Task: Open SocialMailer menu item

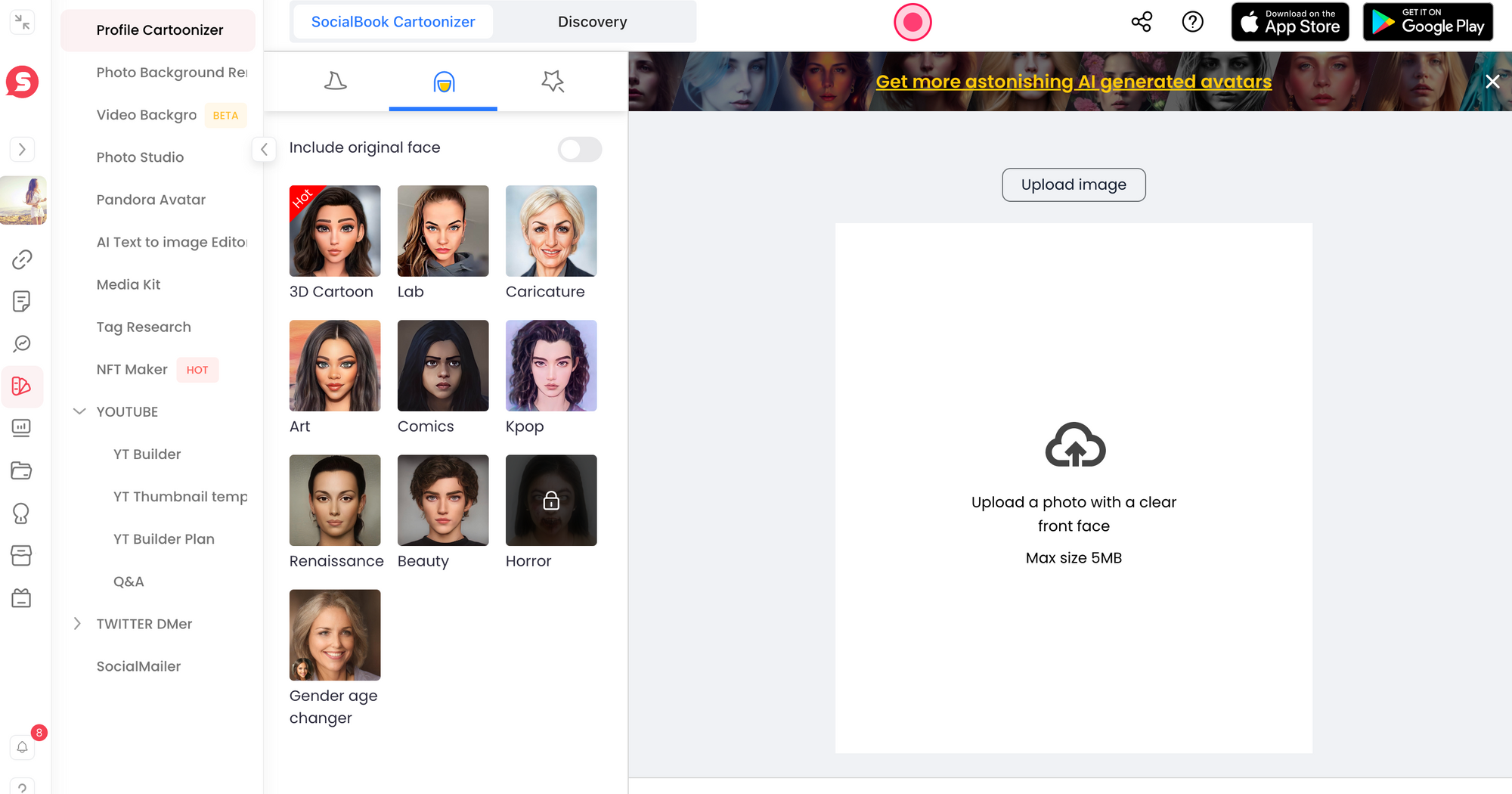Action: 138,666
